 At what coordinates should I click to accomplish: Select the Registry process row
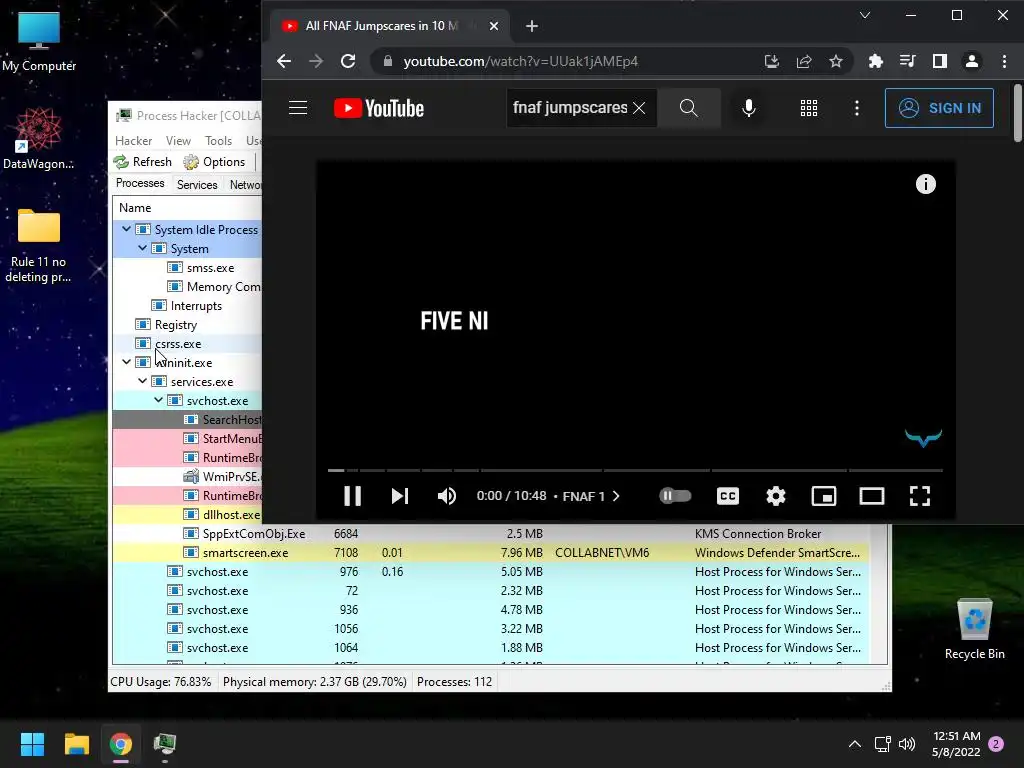187,325
